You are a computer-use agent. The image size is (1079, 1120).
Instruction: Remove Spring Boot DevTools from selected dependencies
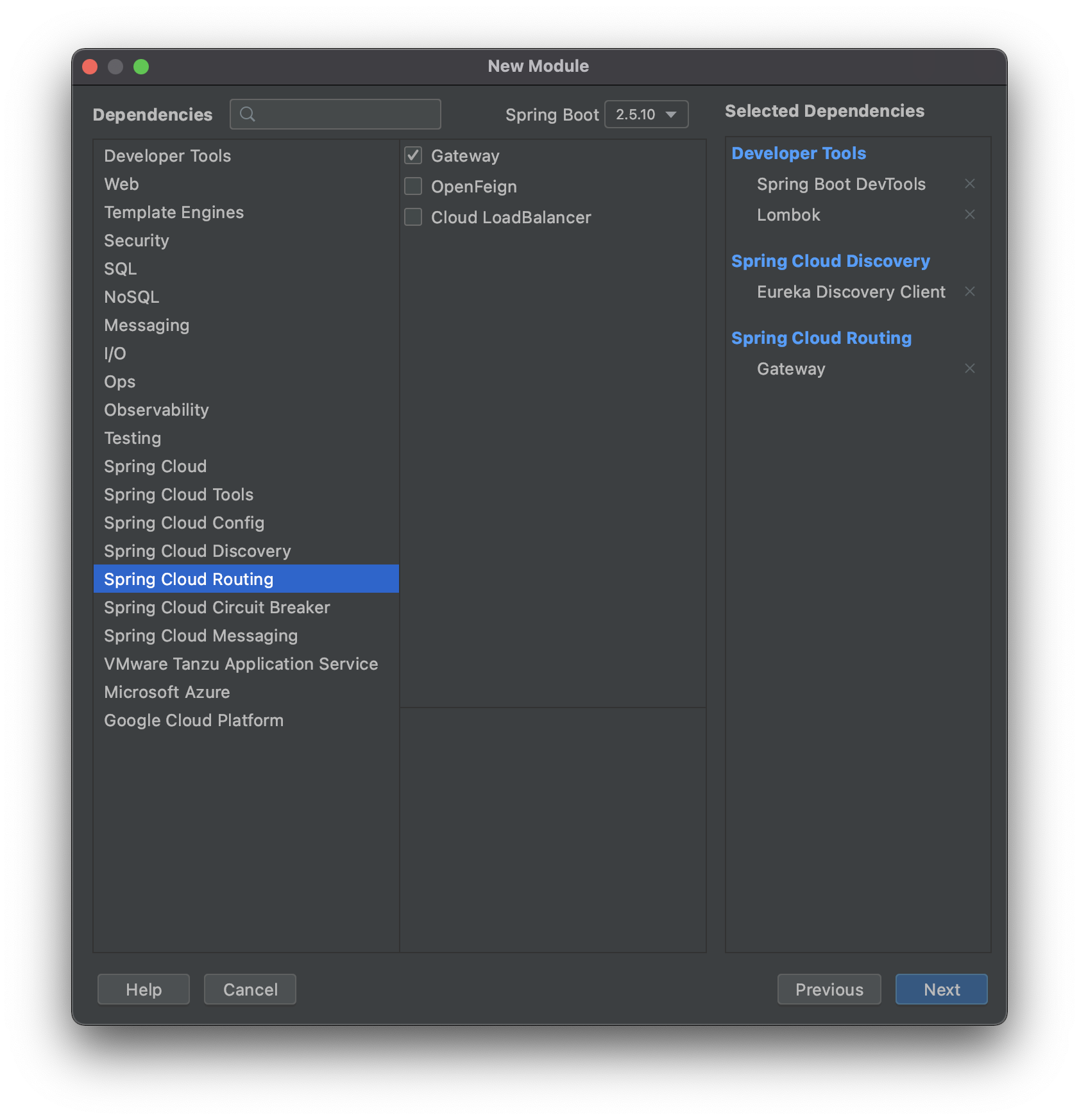(969, 184)
